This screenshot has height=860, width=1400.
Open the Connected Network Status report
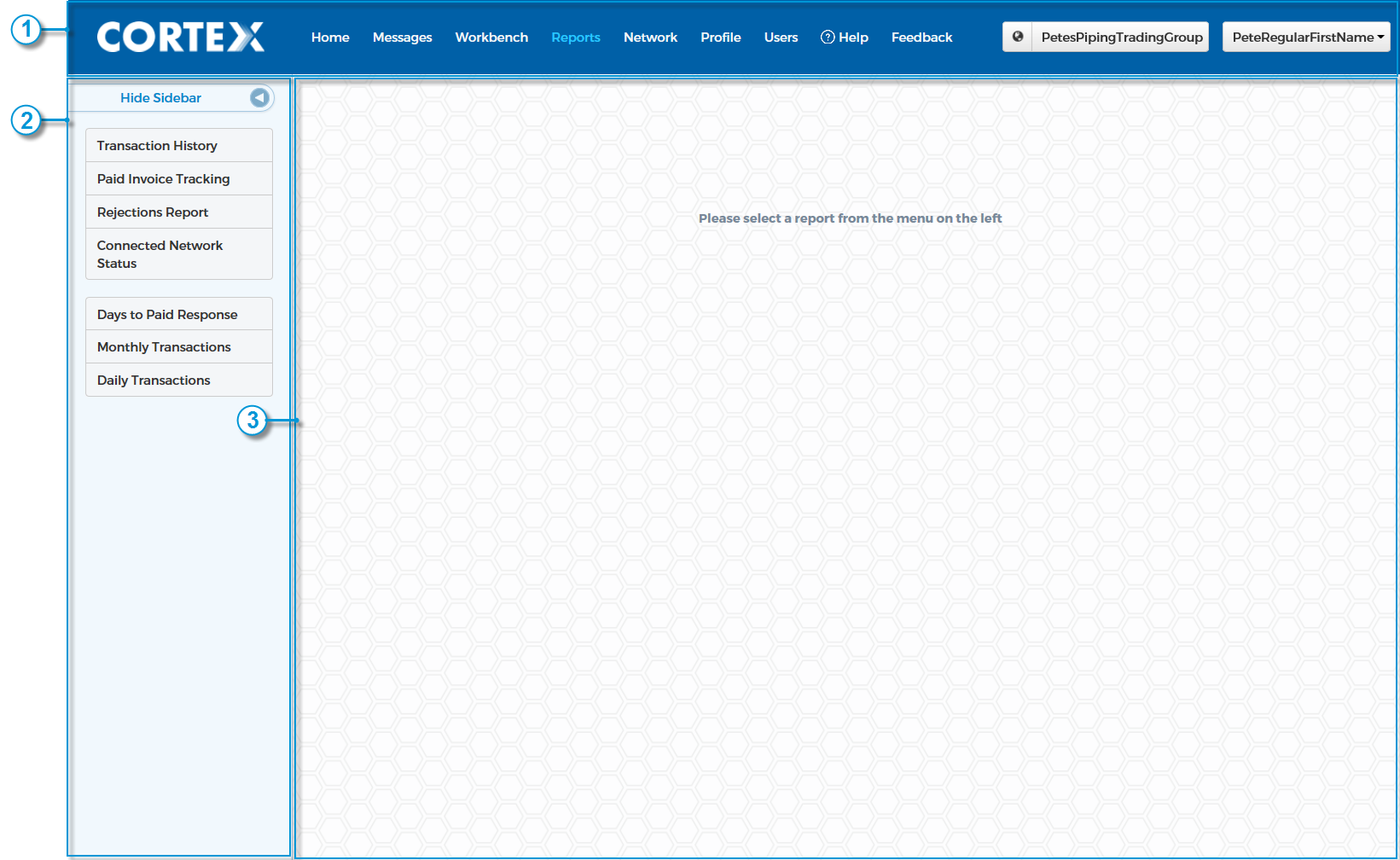pyautogui.click(x=179, y=254)
